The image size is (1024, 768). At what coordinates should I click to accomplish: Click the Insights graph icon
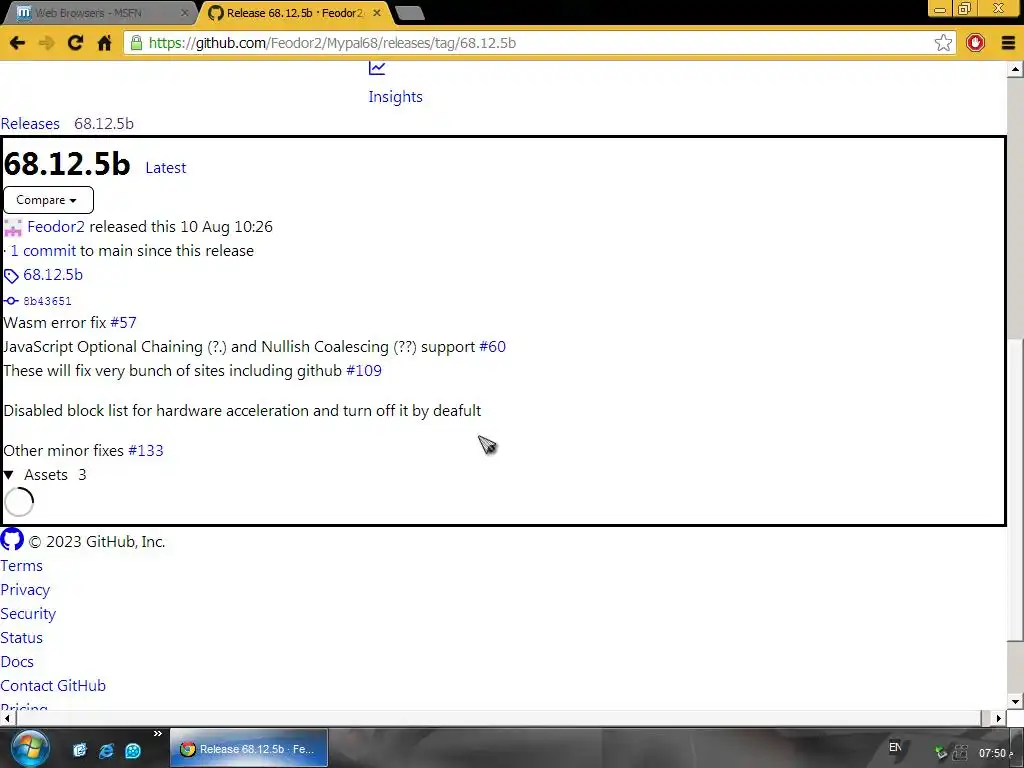(x=377, y=68)
